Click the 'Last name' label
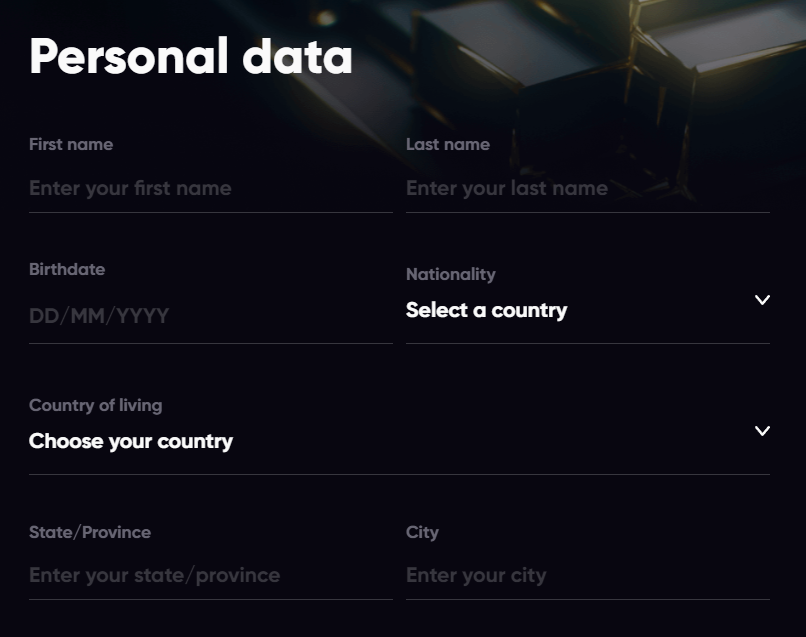806x637 pixels. (448, 144)
